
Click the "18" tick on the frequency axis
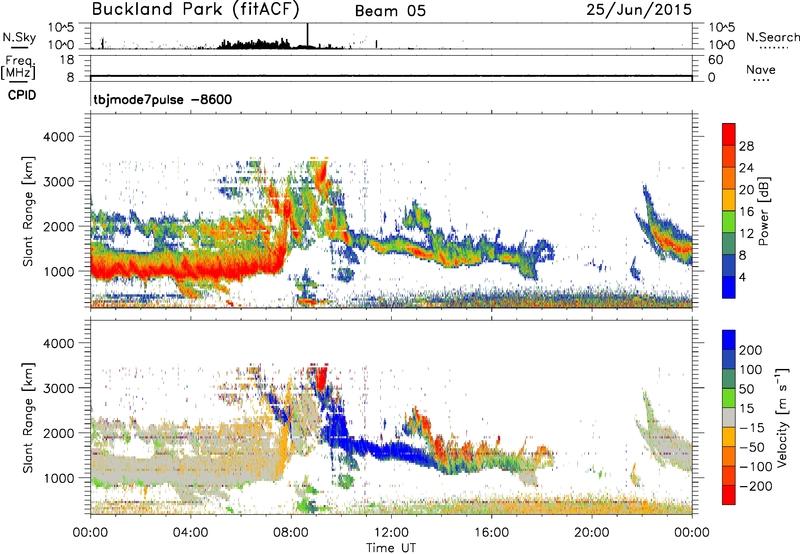click(x=67, y=60)
